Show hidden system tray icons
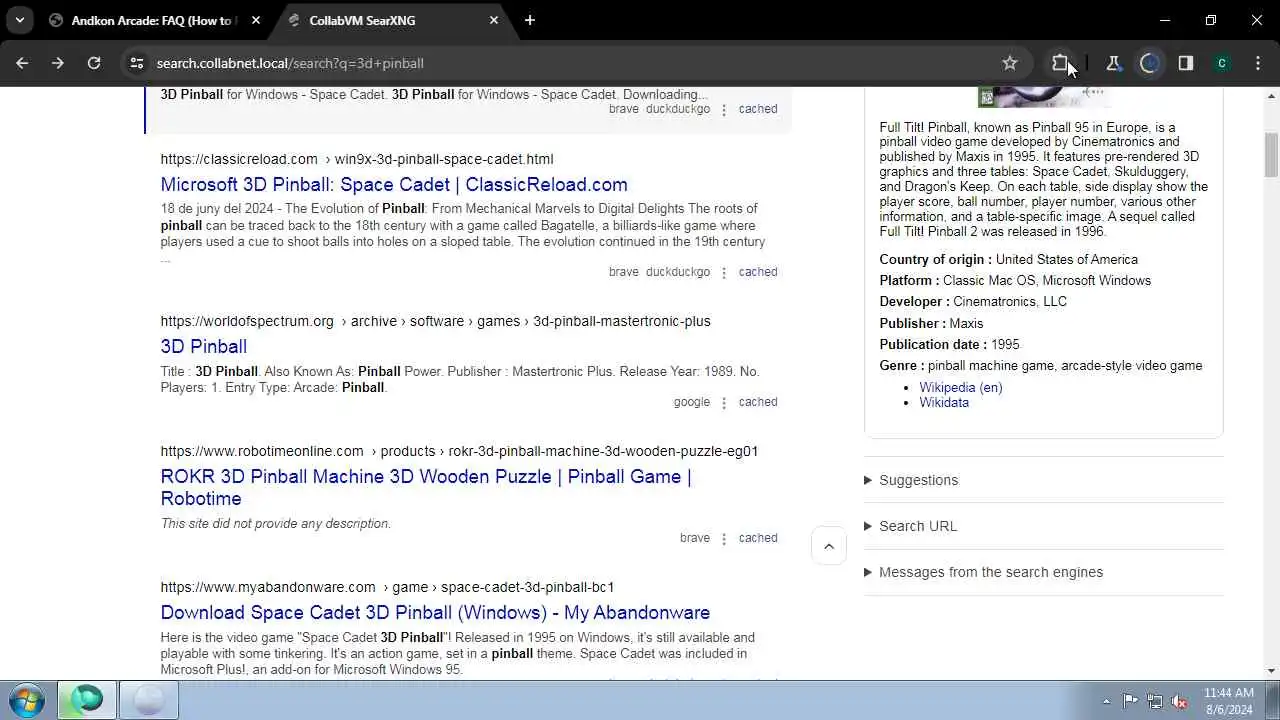This screenshot has width=1280, height=720. pyautogui.click(x=1106, y=701)
